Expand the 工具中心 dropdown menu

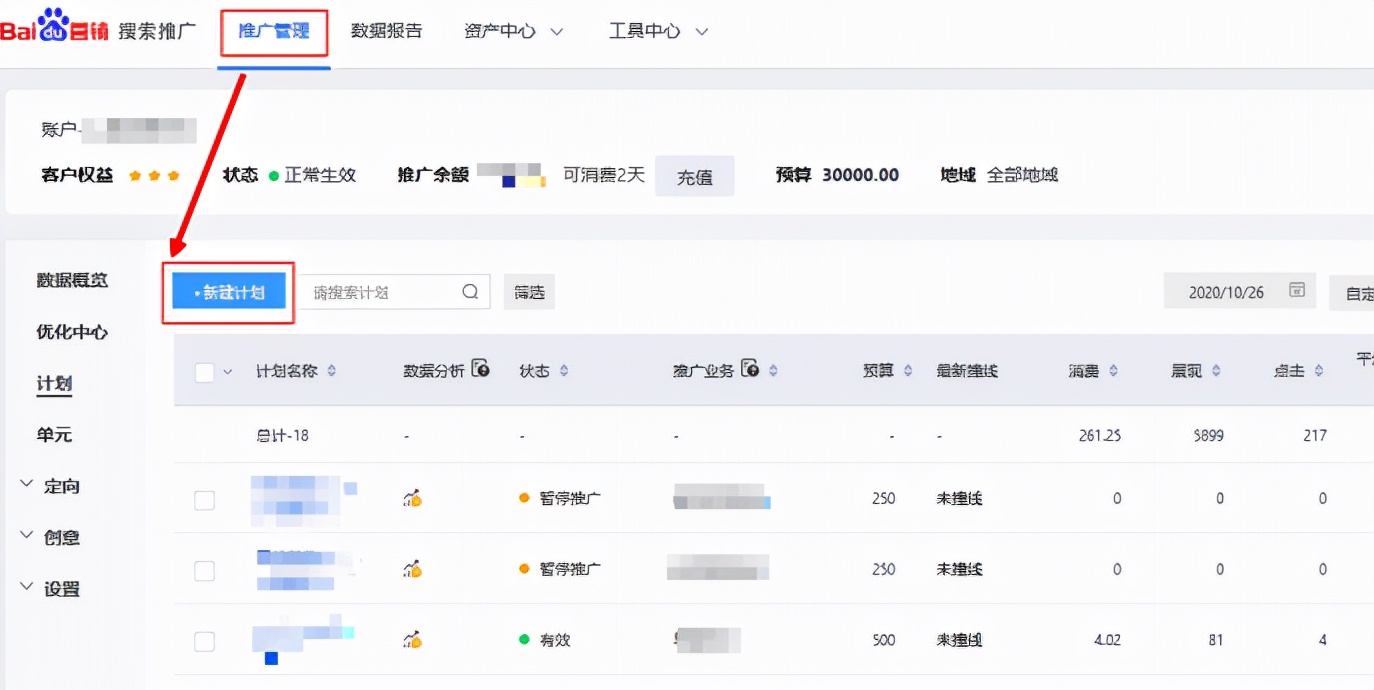point(658,31)
